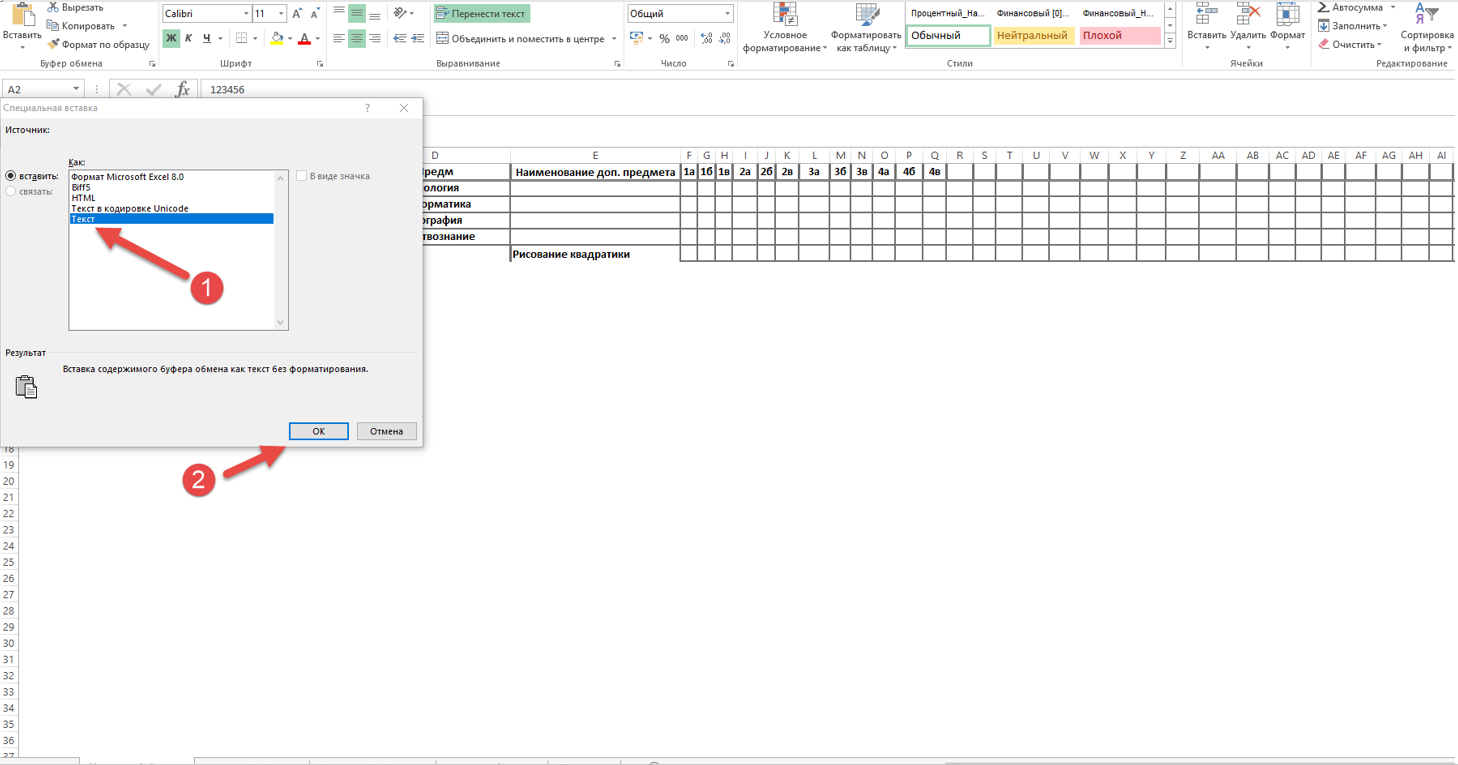Select the 'связать' radio button

tap(11, 191)
